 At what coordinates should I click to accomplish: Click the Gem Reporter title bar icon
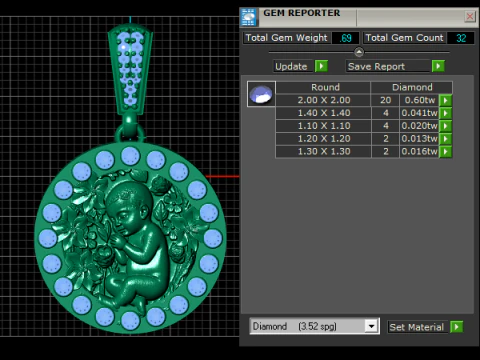[x=248, y=17]
